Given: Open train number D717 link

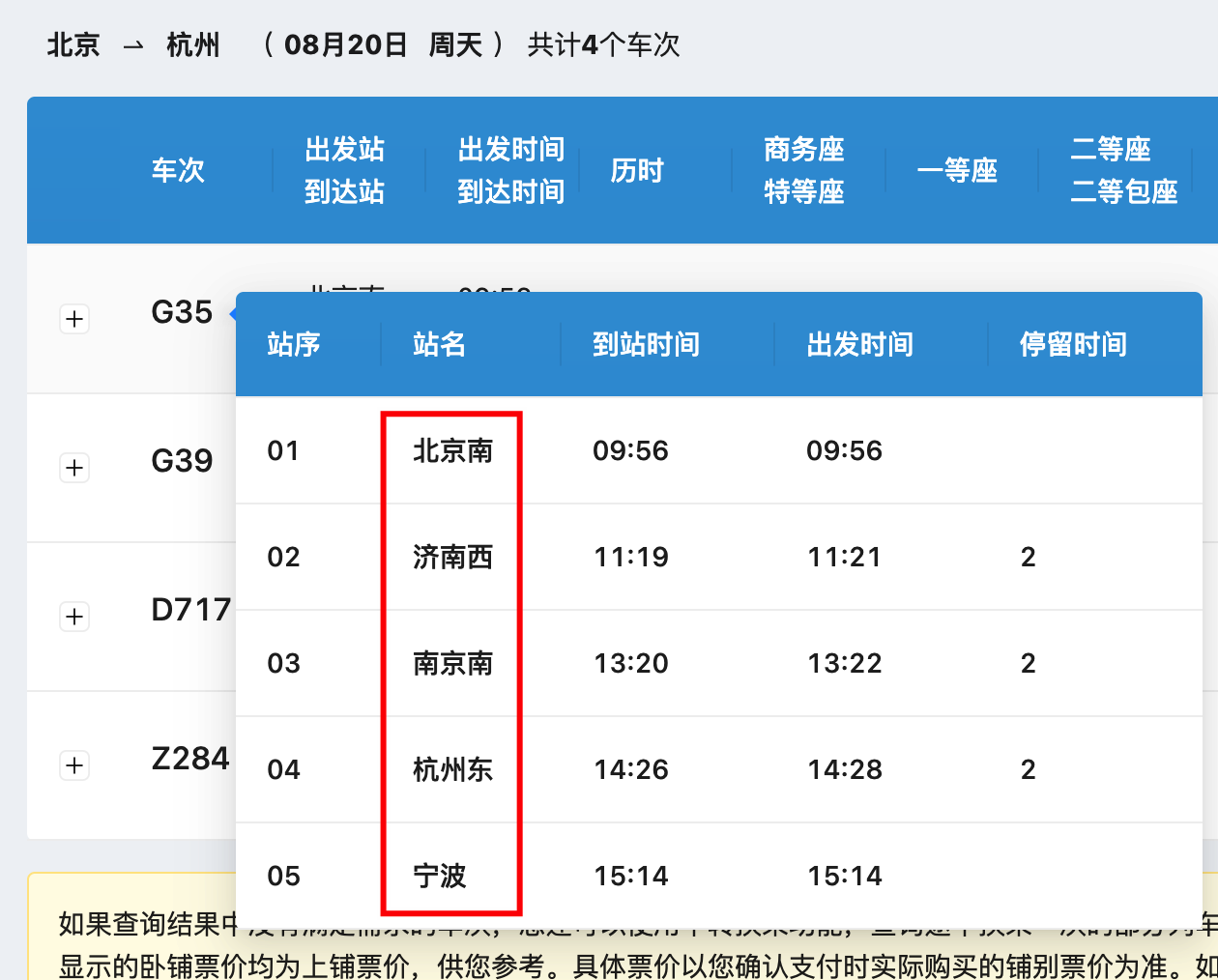Looking at the screenshot, I should point(191,610).
